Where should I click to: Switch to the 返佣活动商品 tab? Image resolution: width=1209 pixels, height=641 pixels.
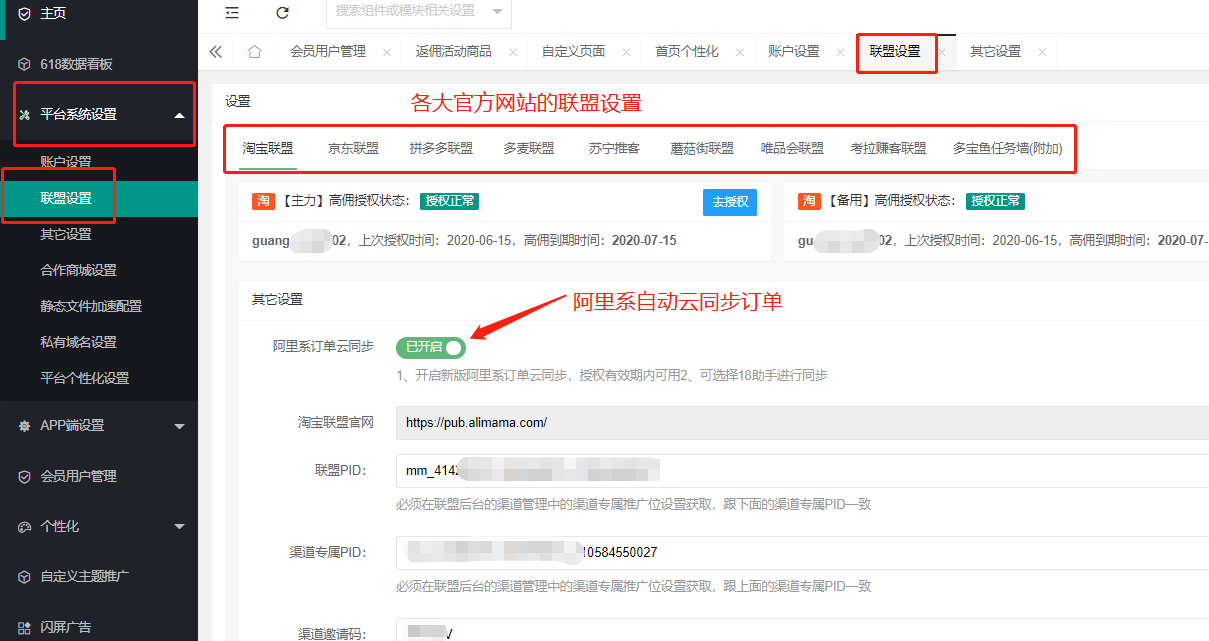454,52
